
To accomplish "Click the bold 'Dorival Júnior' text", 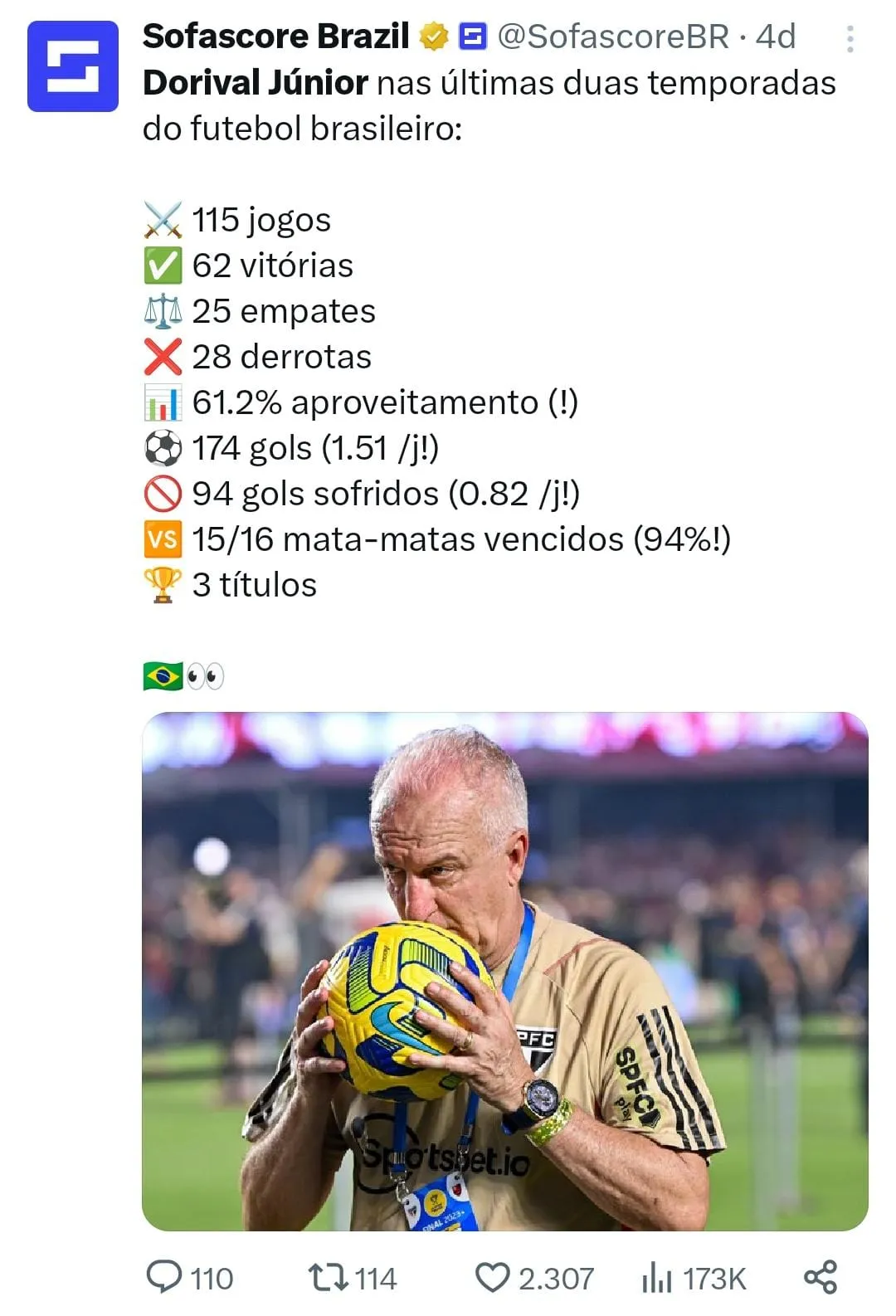I will pos(256,83).
